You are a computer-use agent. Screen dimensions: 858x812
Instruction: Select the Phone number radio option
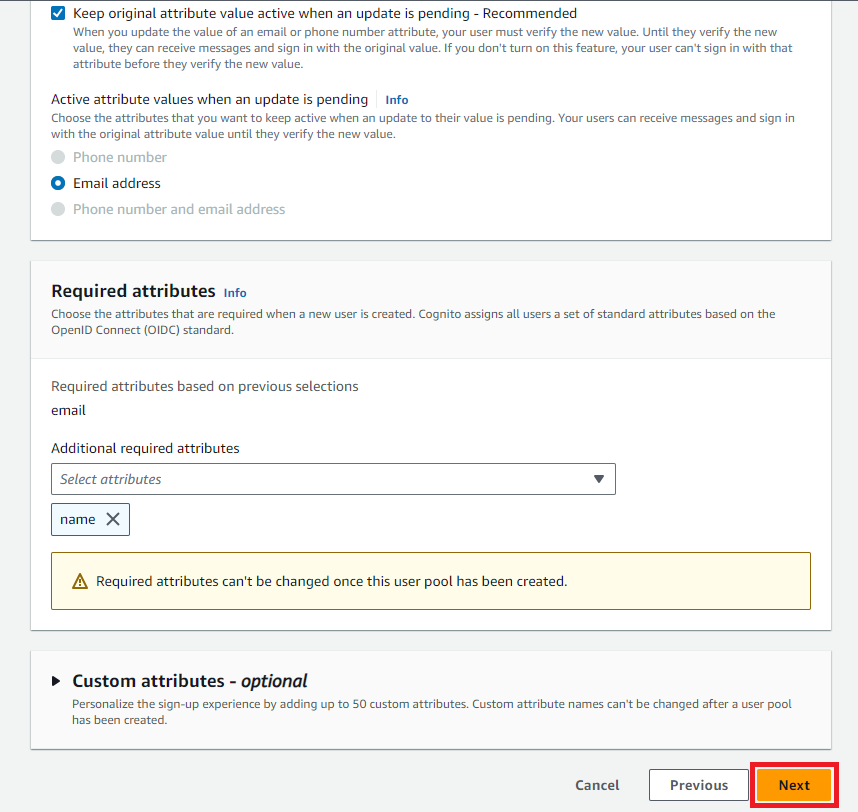(x=58, y=157)
